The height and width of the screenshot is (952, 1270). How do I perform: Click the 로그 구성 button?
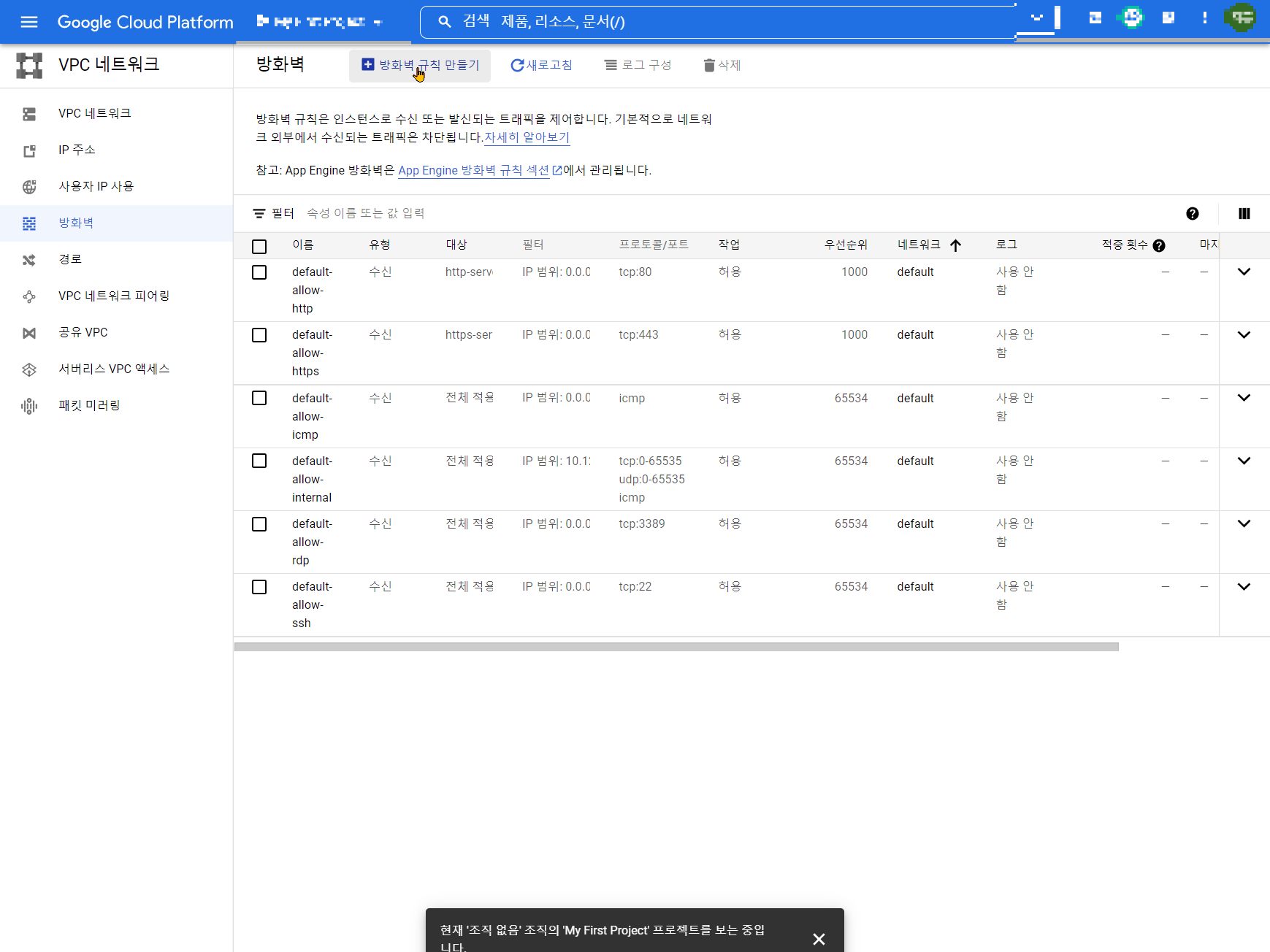coord(638,66)
